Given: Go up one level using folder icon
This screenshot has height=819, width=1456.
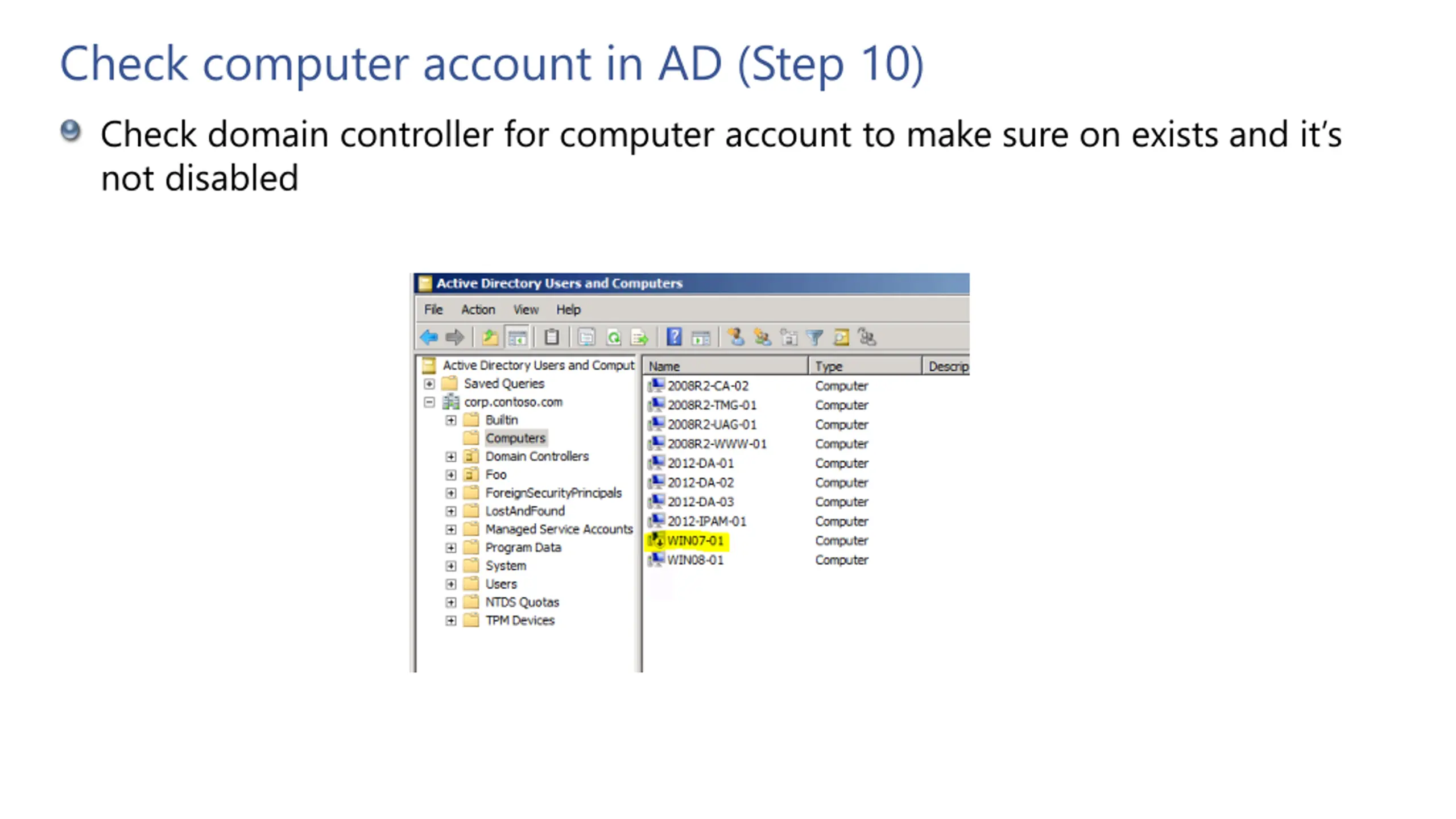Looking at the screenshot, I should tap(490, 337).
